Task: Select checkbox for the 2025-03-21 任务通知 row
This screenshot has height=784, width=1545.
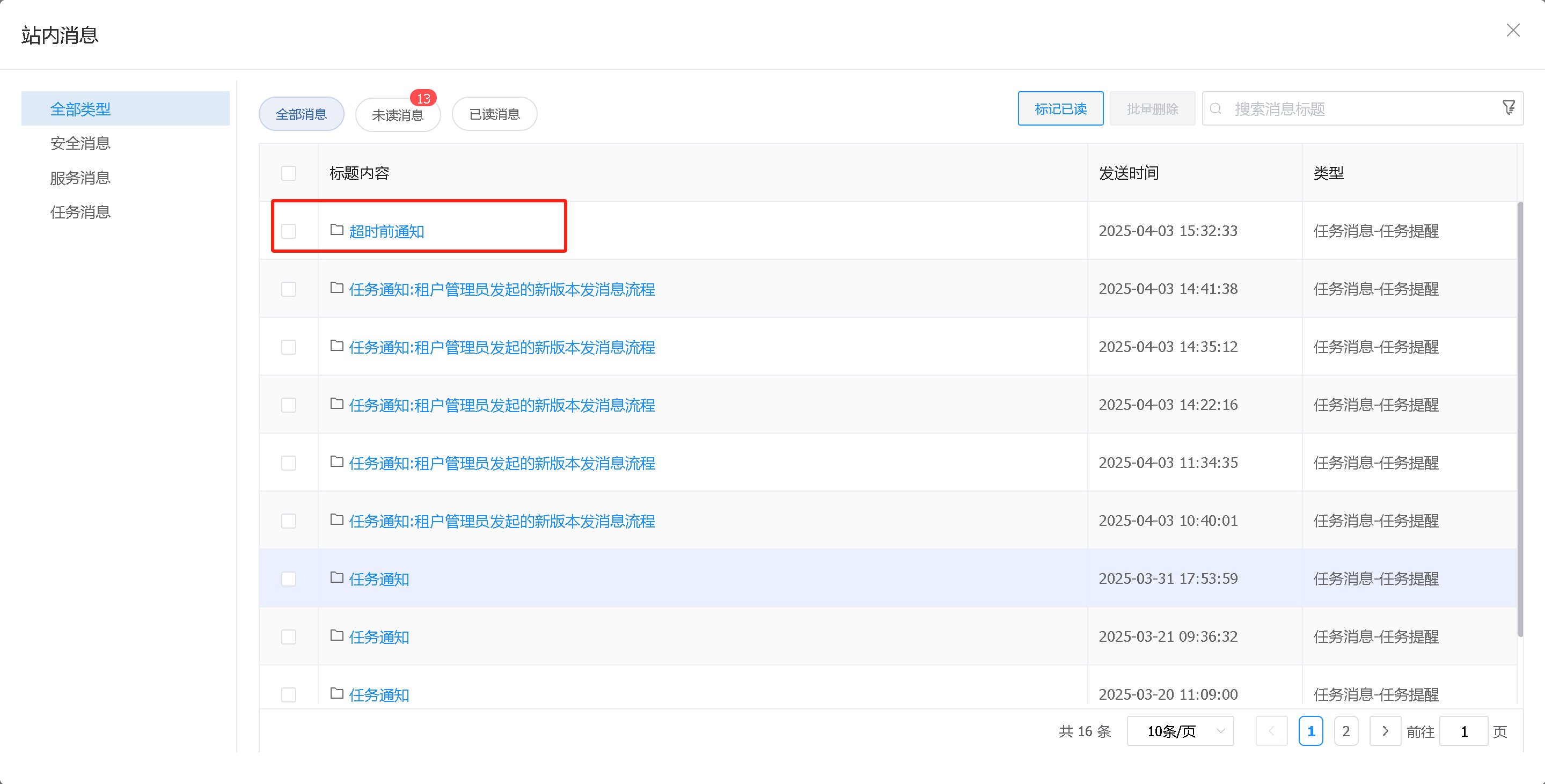Action: pos(289,636)
